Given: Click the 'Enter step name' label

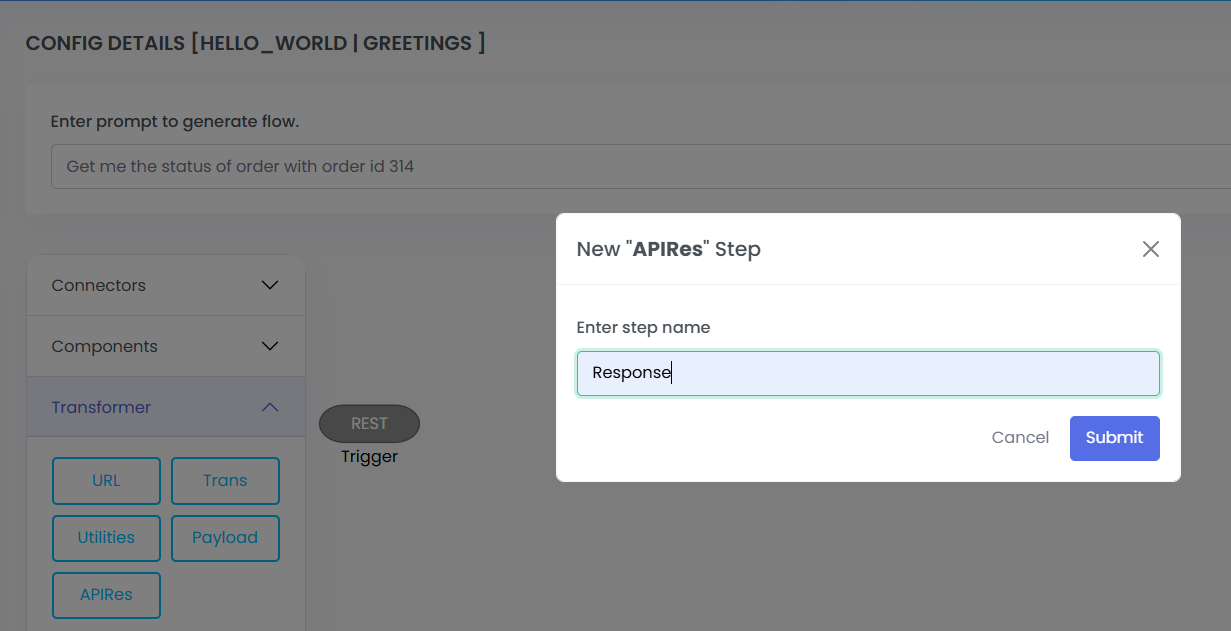Looking at the screenshot, I should pyautogui.click(x=643, y=327).
